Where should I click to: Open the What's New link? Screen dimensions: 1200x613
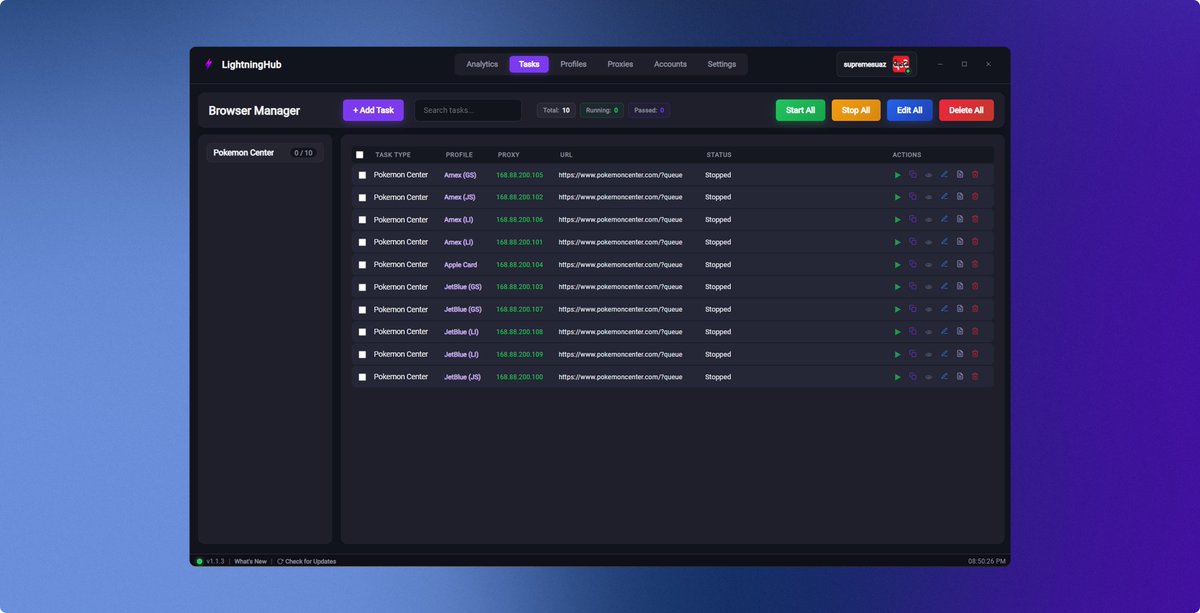click(251, 561)
